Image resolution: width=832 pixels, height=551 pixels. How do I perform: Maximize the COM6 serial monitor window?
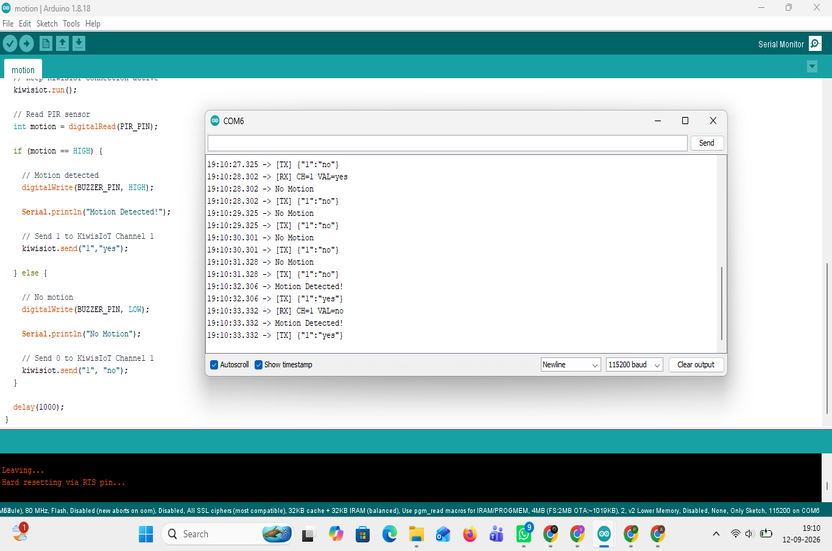click(685, 120)
